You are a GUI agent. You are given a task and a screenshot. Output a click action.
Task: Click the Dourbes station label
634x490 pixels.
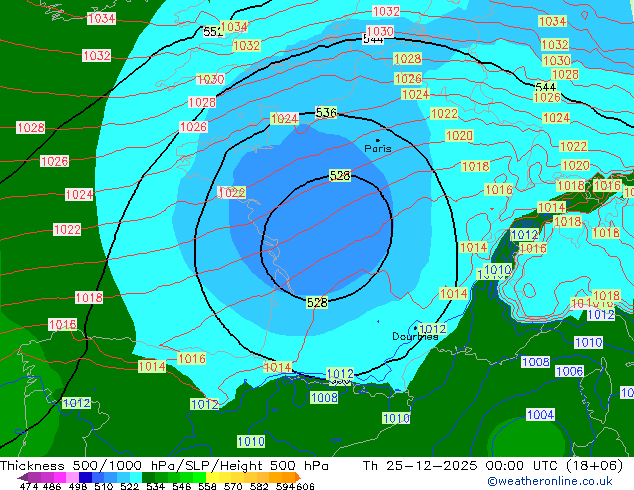pos(415,336)
